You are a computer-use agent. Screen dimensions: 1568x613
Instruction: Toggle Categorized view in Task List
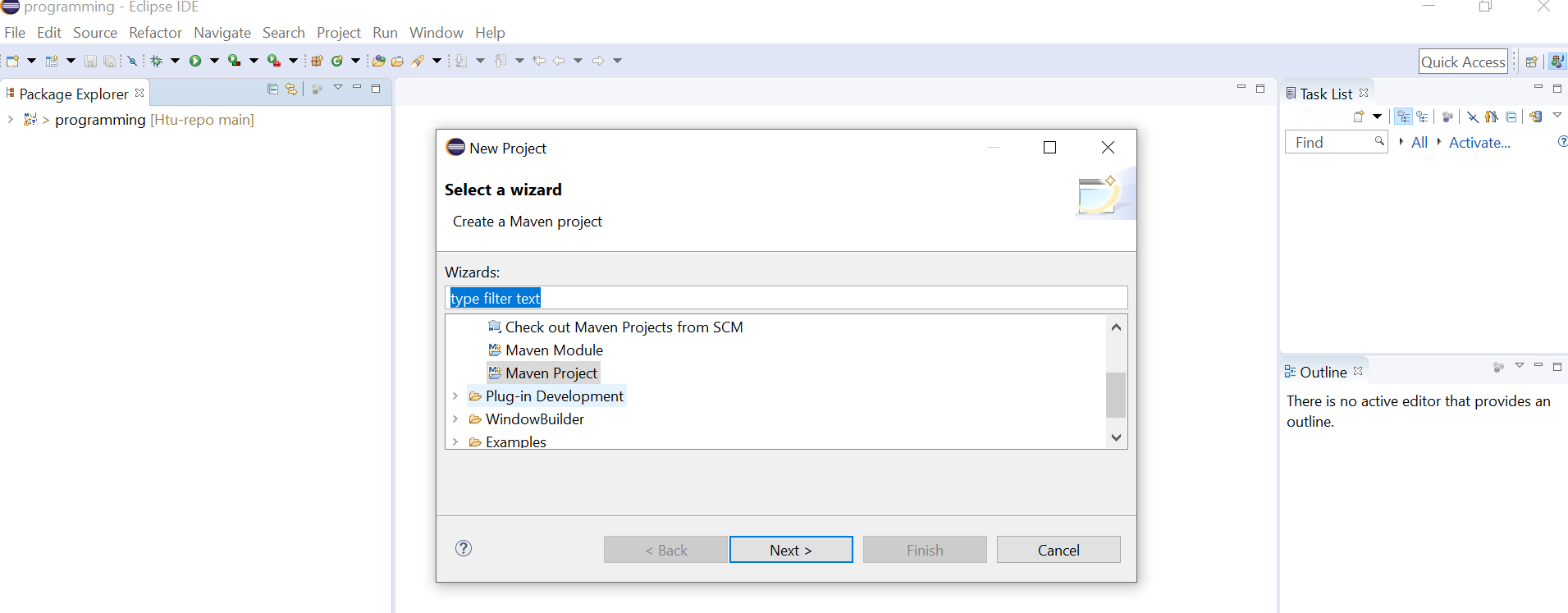(1404, 117)
